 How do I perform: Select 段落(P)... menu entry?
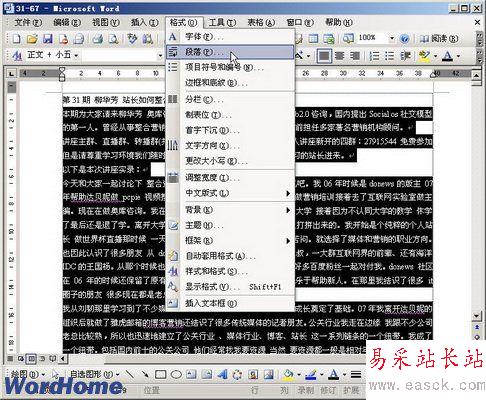click(230, 52)
